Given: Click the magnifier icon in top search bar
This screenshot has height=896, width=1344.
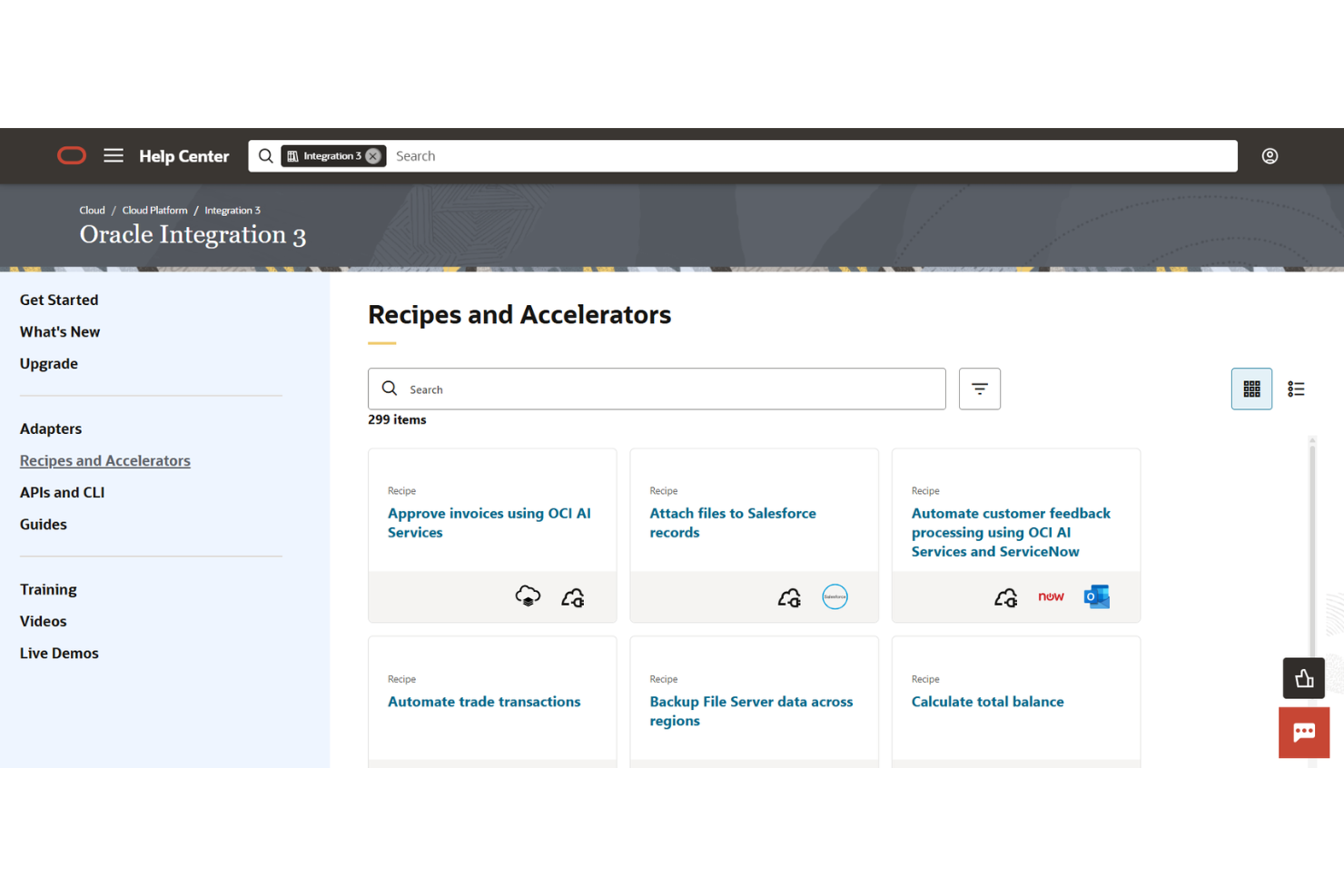Looking at the screenshot, I should [x=265, y=156].
